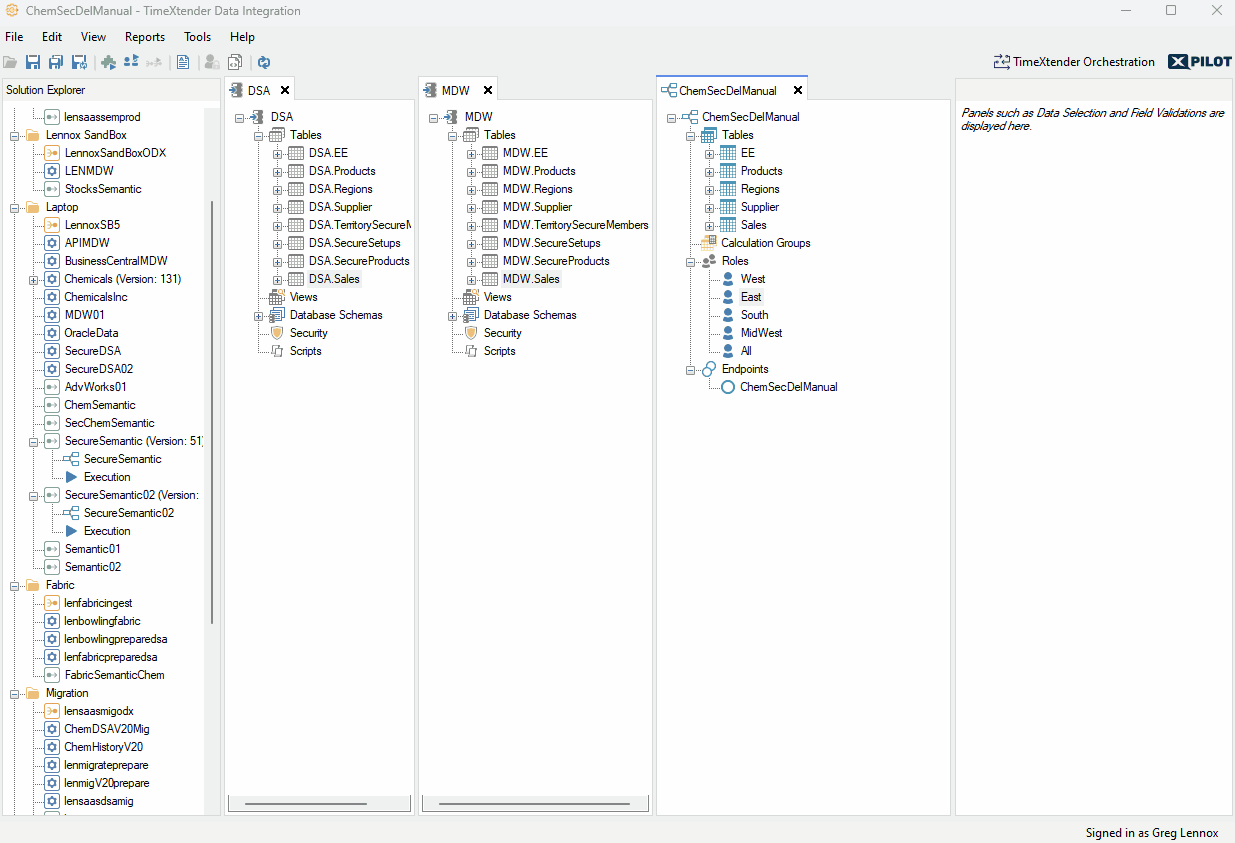Collapse the Laptop folder node
The height and width of the screenshot is (843, 1235).
click(15, 208)
